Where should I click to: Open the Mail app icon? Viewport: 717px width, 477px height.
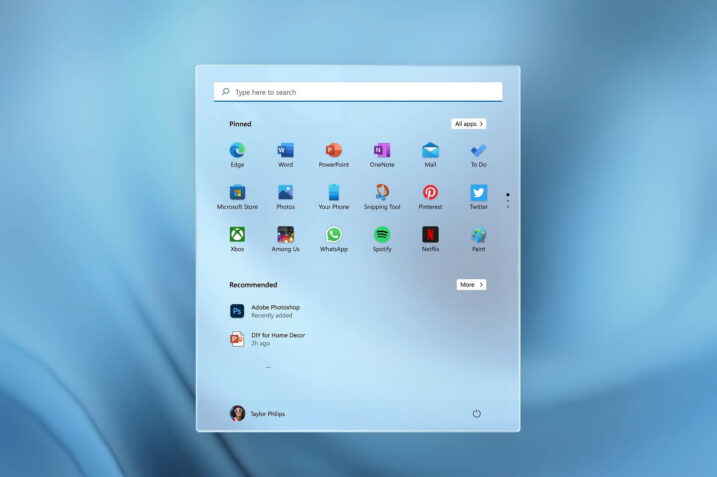pos(430,151)
